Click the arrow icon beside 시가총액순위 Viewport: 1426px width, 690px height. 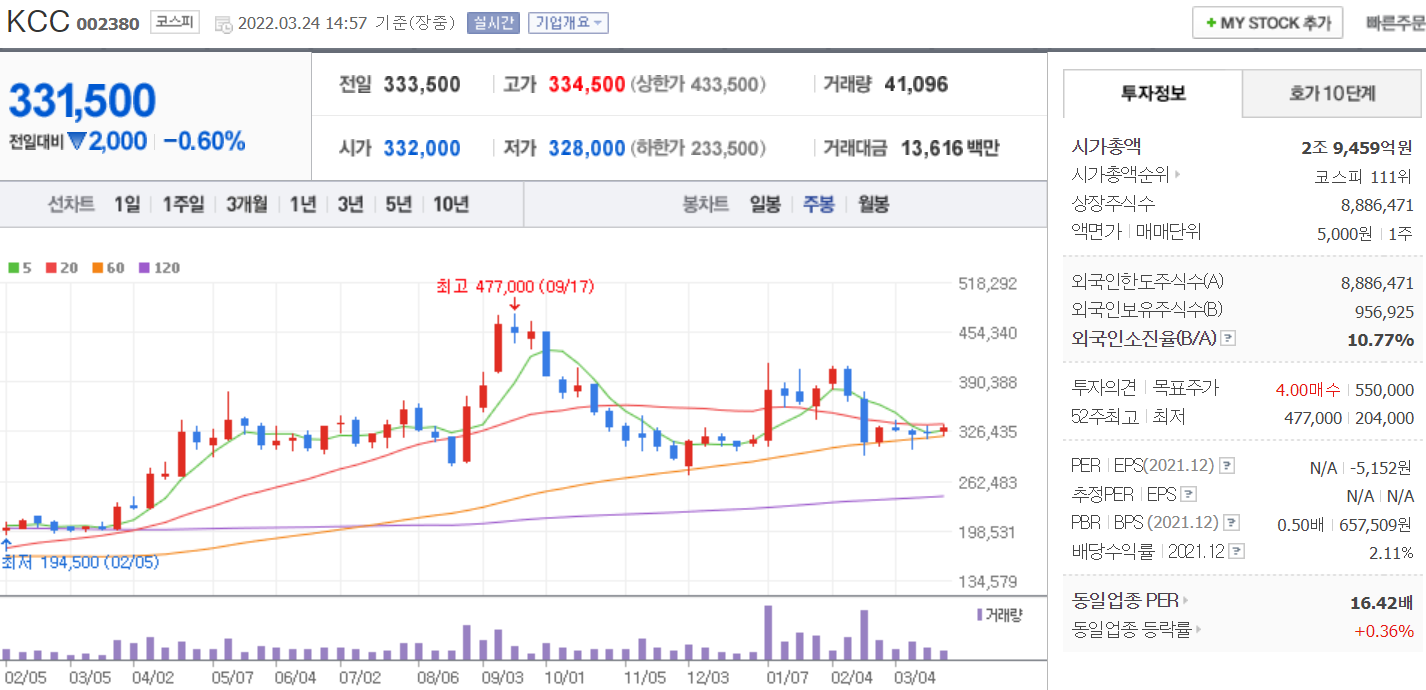(x=1177, y=175)
